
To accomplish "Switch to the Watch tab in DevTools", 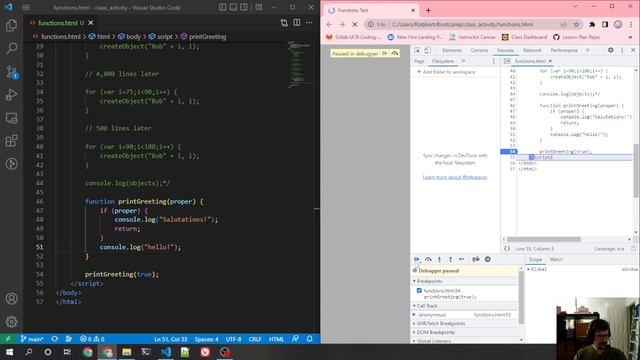I will (556, 260).
